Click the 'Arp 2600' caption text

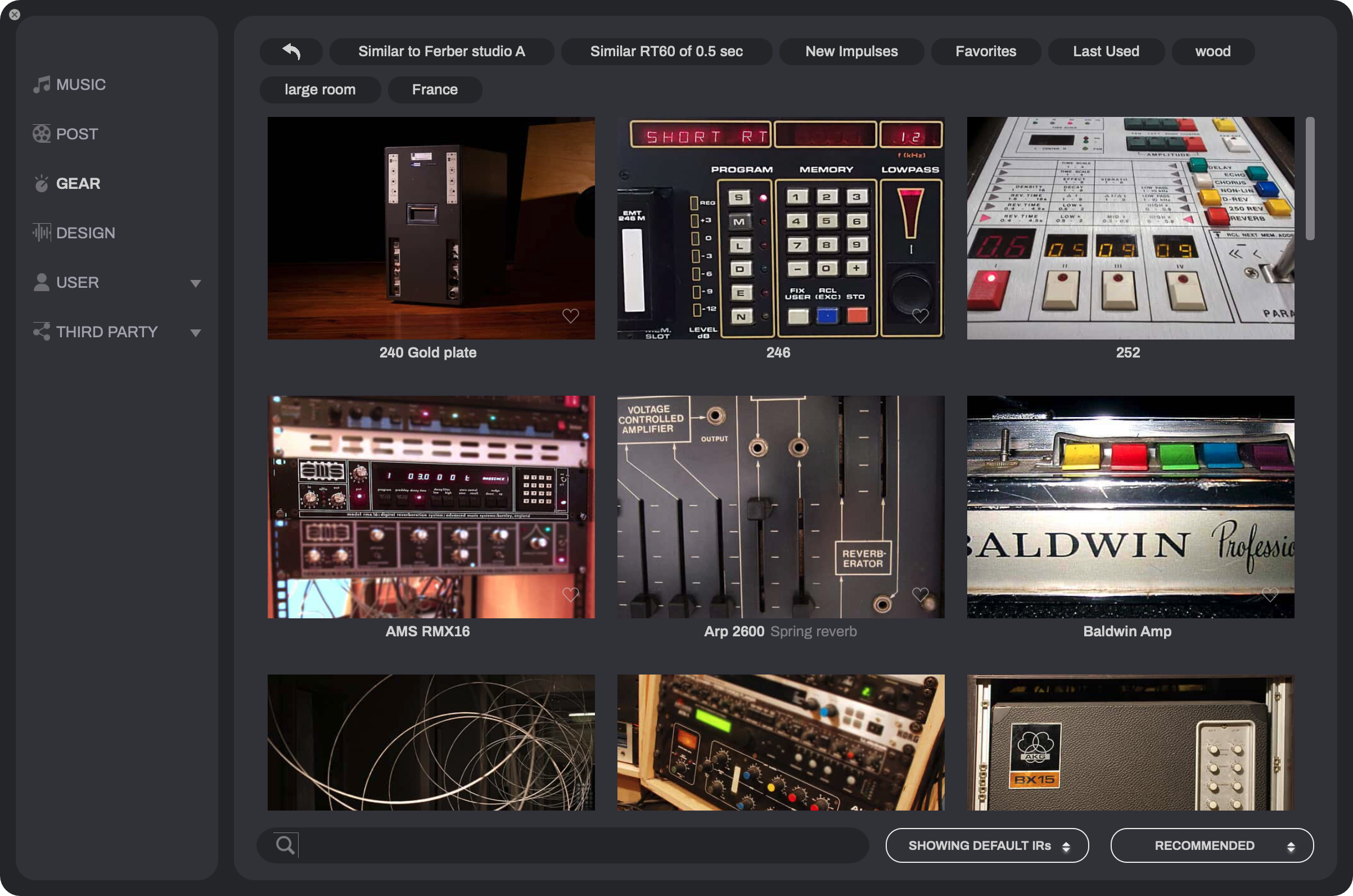[734, 631]
